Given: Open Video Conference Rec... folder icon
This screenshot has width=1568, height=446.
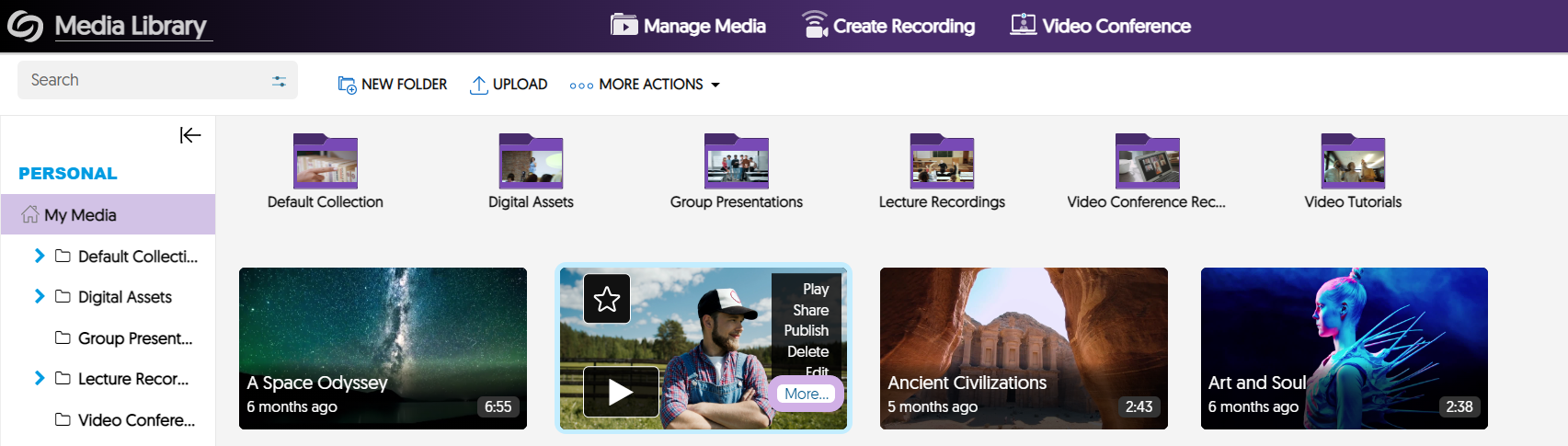Looking at the screenshot, I should coord(1147,162).
